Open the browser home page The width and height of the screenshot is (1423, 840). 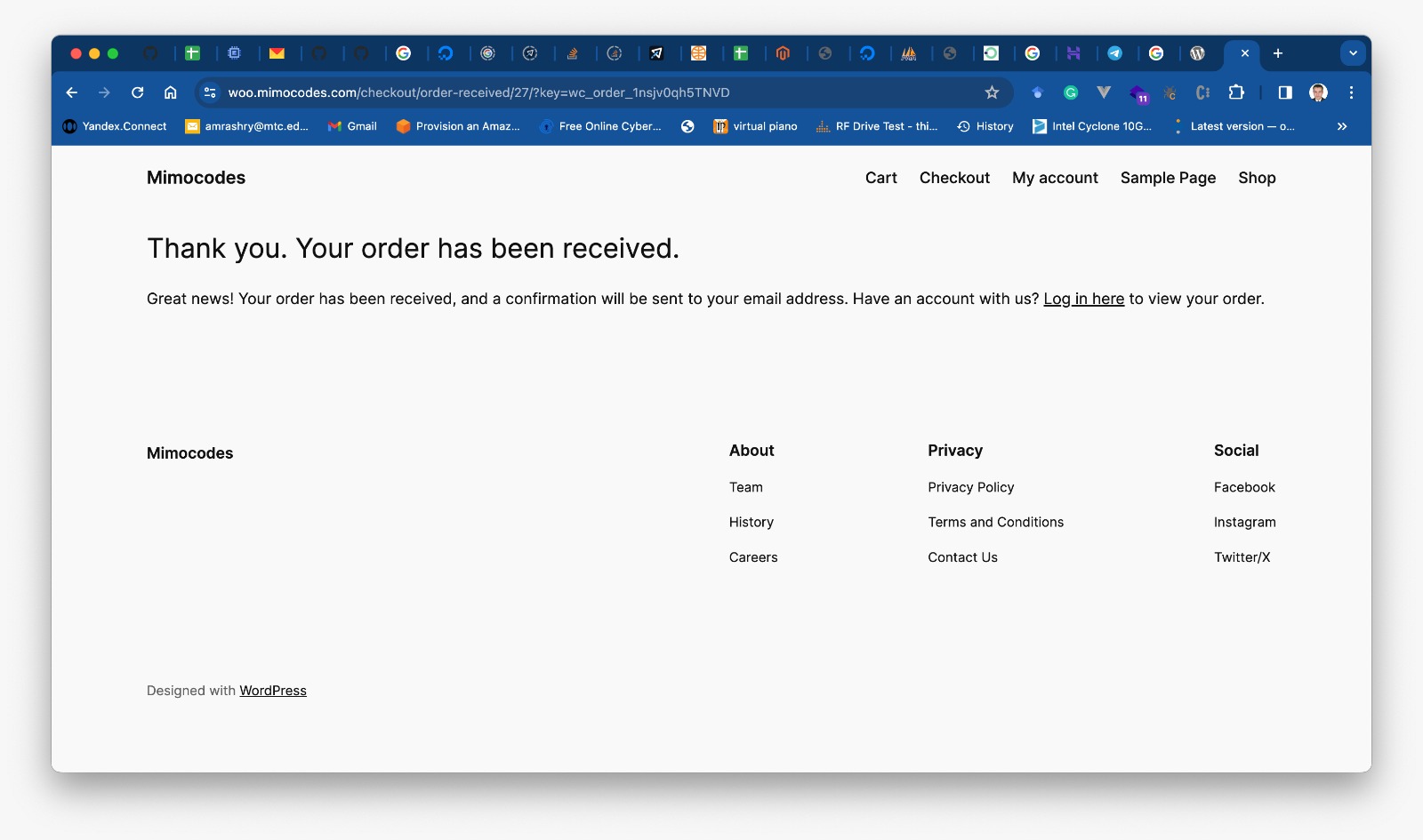171,92
